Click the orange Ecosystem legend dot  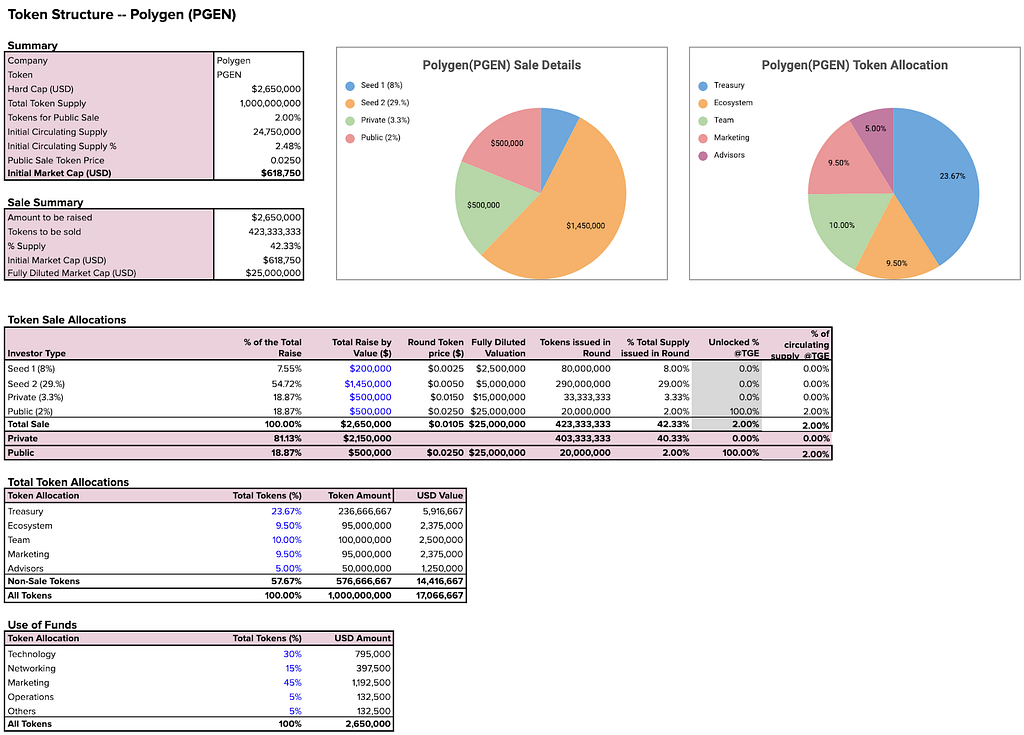[703, 103]
